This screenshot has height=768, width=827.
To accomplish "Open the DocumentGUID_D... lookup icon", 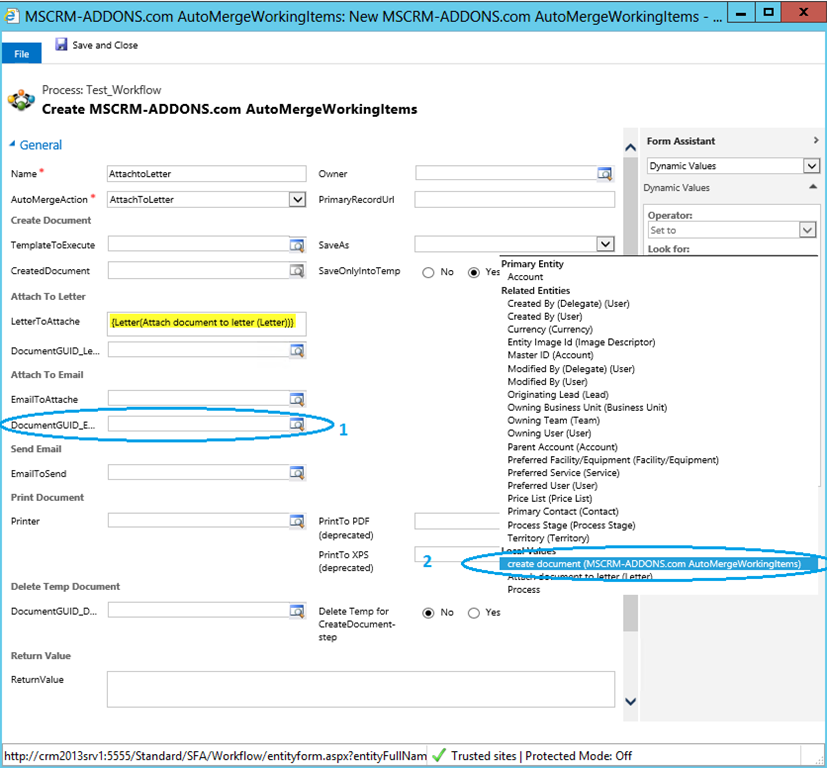I will 297,611.
